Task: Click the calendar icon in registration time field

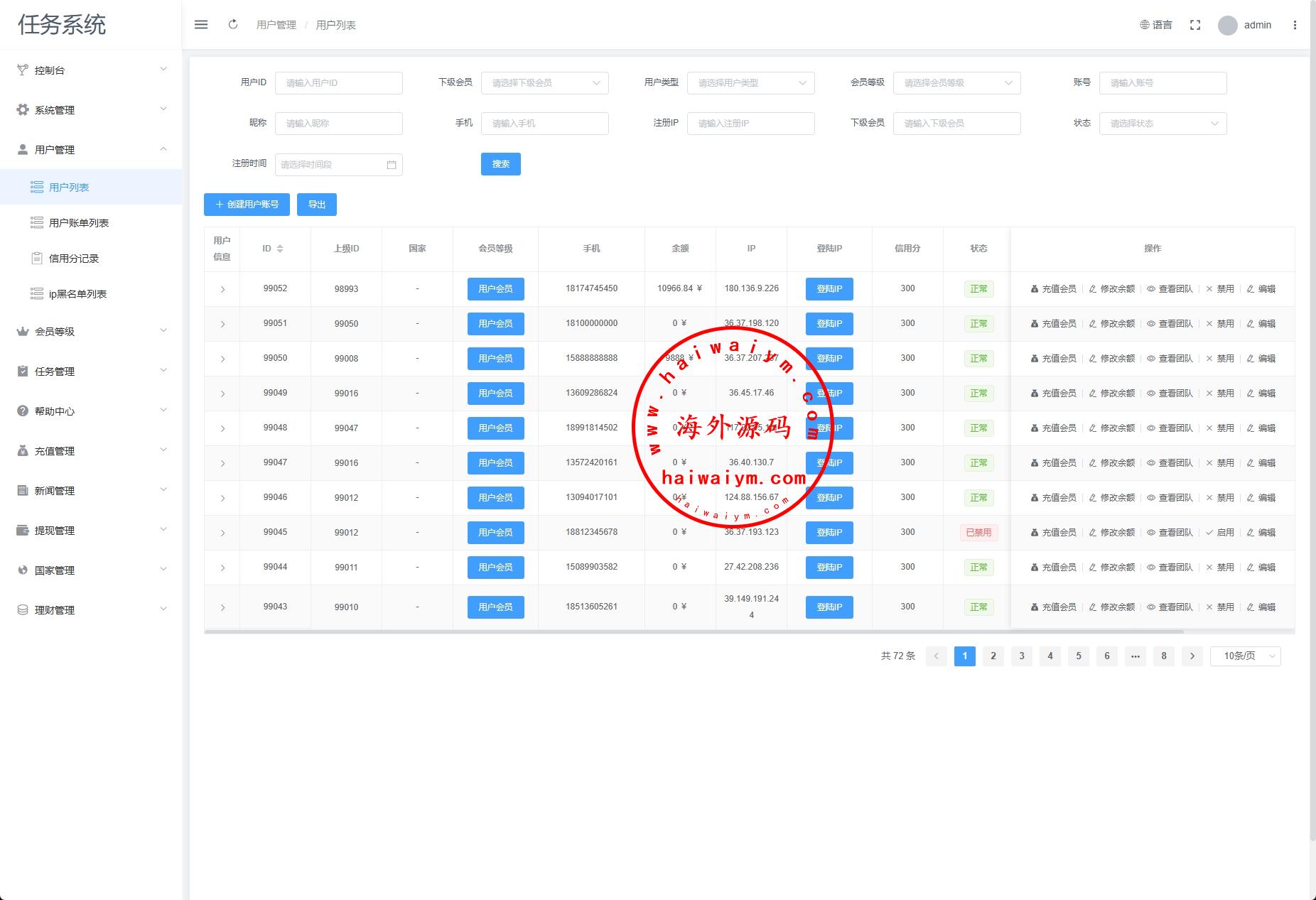Action: (x=392, y=165)
